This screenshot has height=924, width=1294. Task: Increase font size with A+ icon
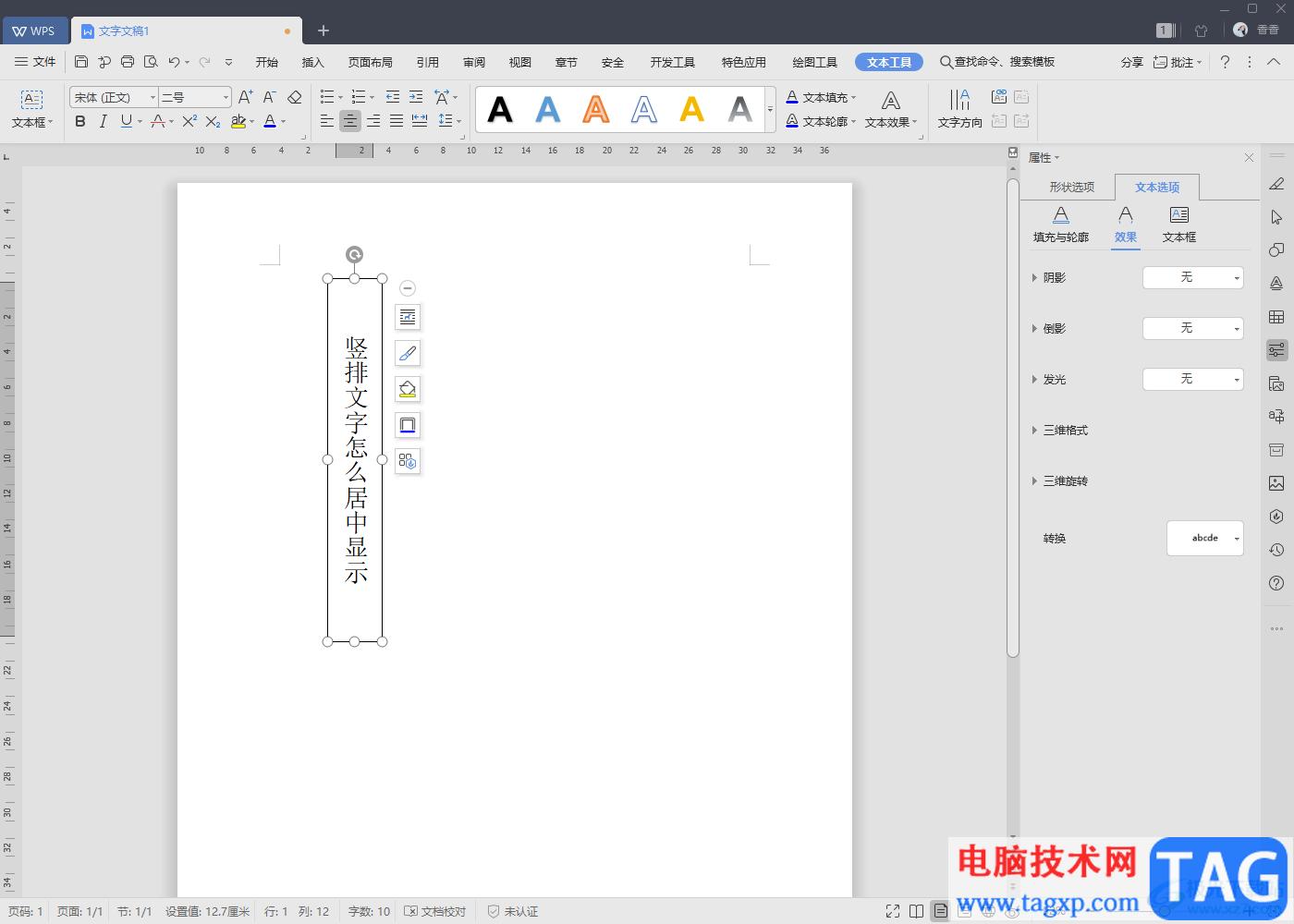tap(246, 97)
